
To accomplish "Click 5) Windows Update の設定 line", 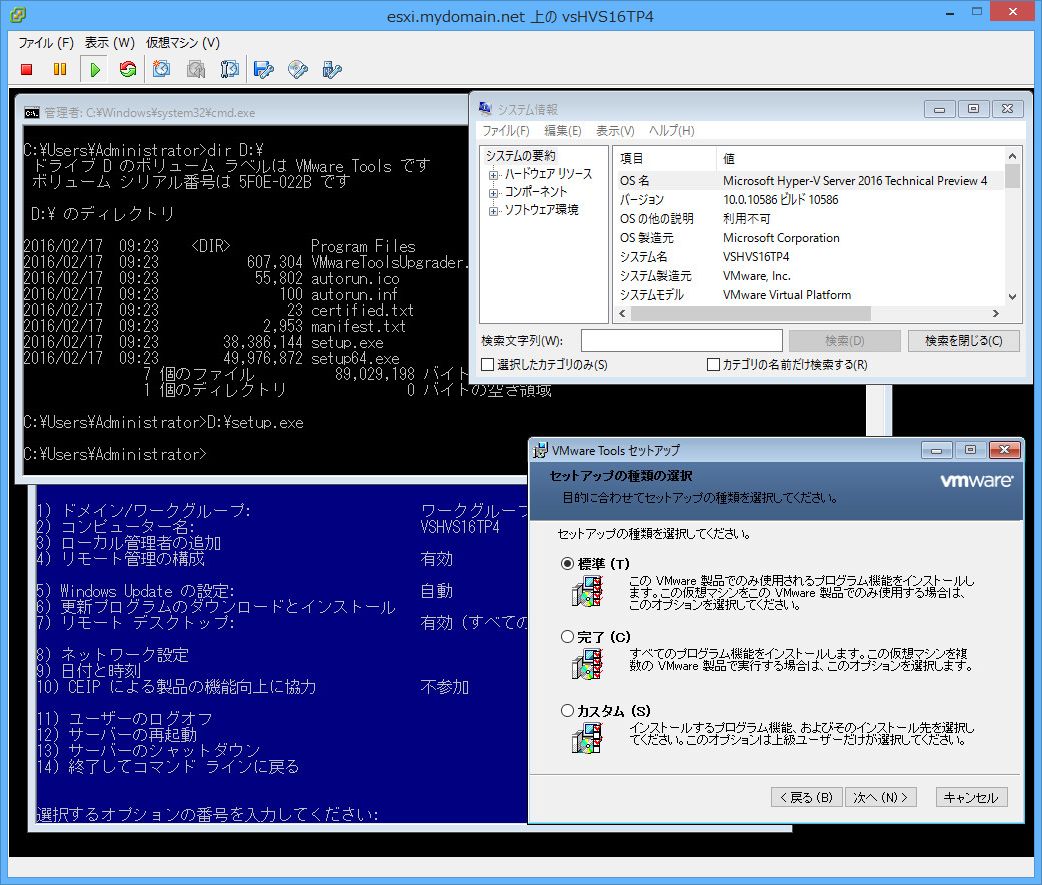I will (x=136, y=591).
